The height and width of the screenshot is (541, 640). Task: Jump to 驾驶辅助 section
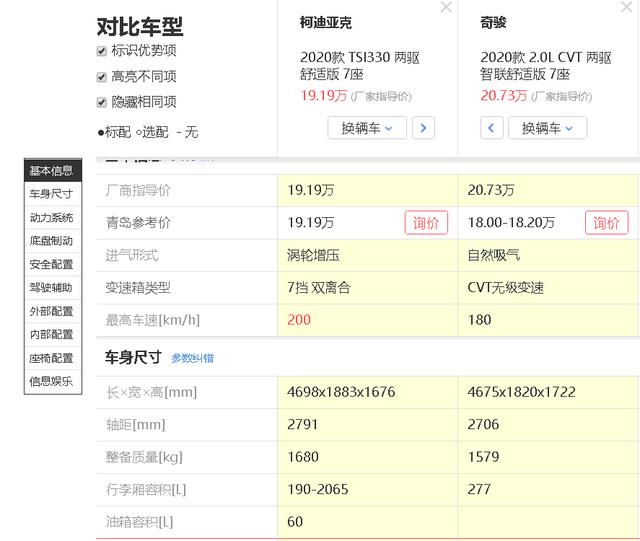click(x=53, y=287)
